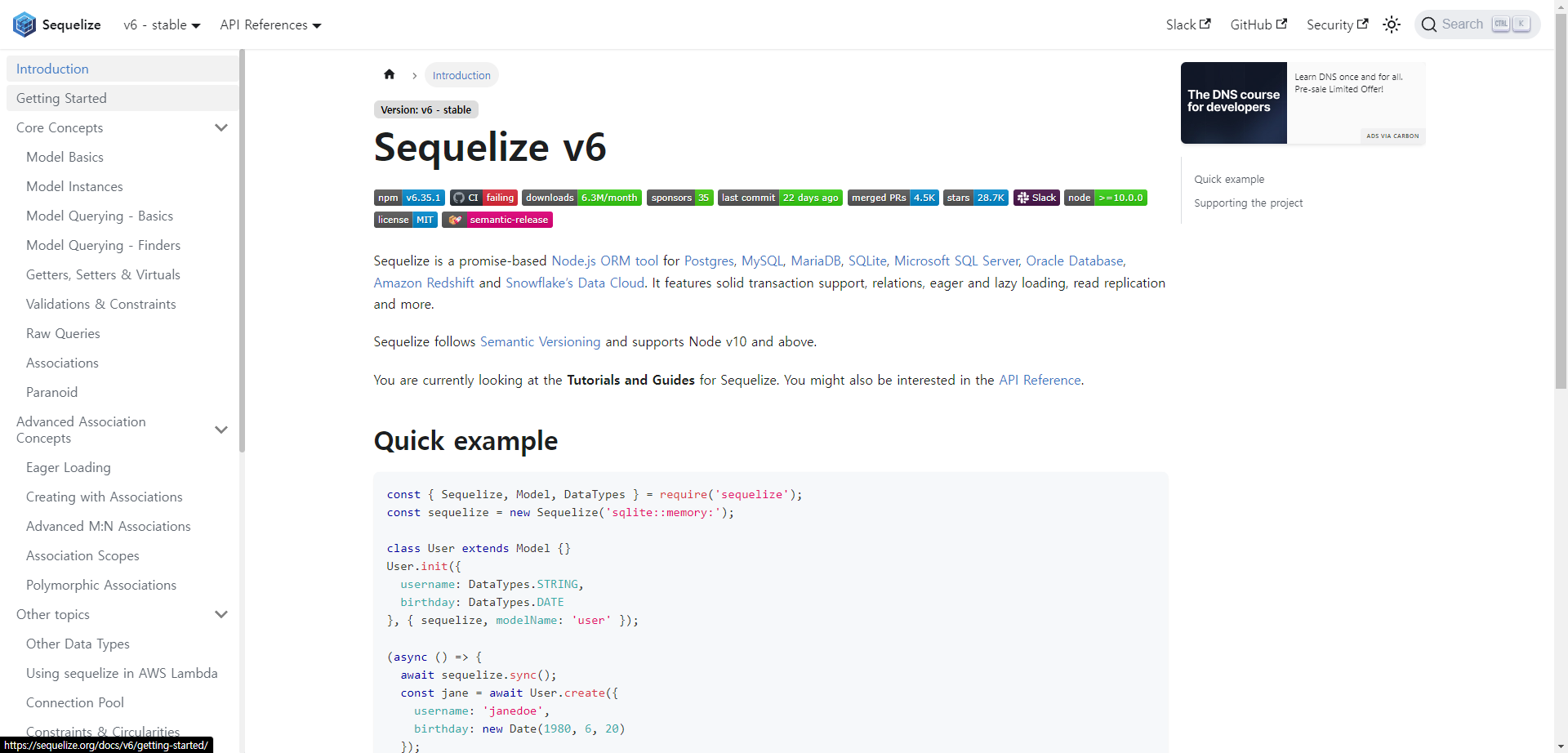Follow the Node.js ORM tool link
Screen dimensions: 1568x753
click(604, 261)
